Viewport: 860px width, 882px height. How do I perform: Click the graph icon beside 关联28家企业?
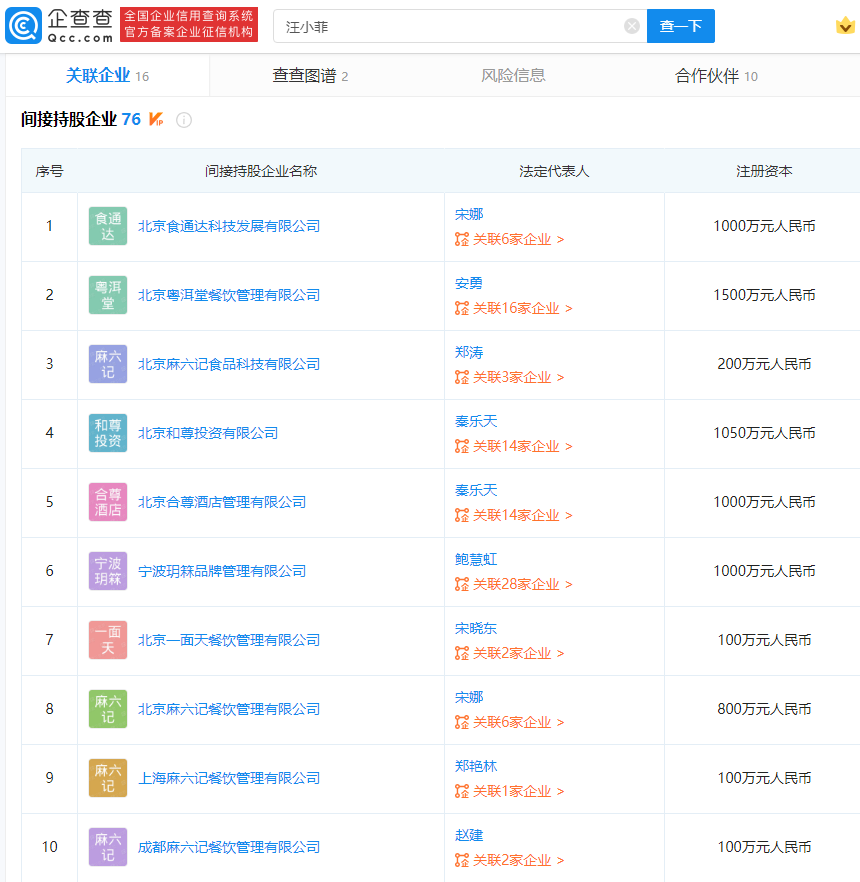[462, 584]
